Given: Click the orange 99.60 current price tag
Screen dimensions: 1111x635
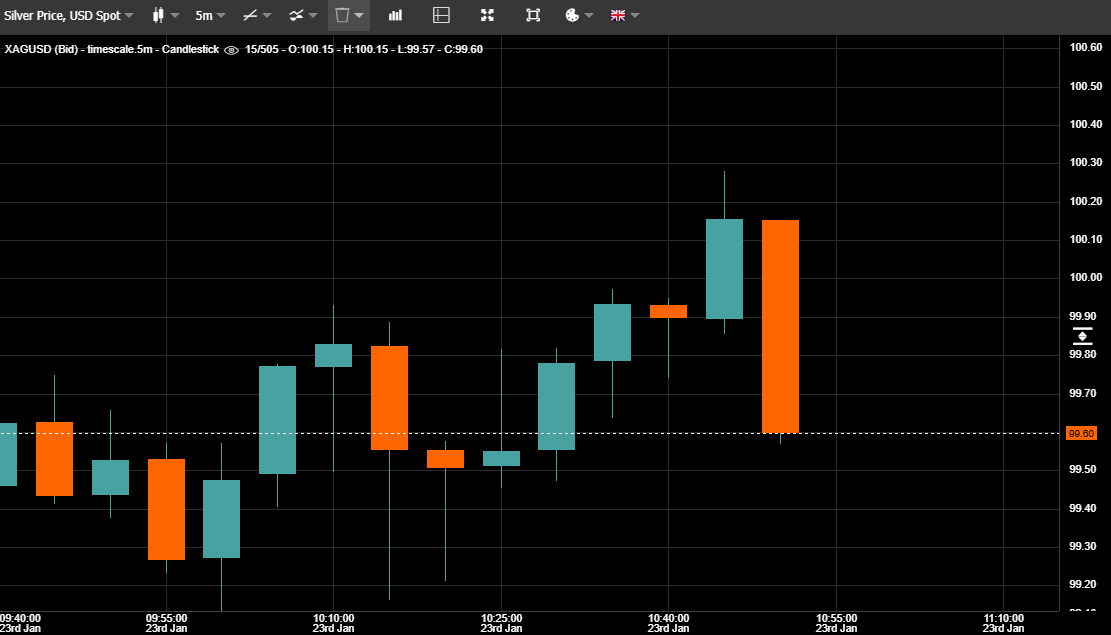Looking at the screenshot, I should (1081, 433).
